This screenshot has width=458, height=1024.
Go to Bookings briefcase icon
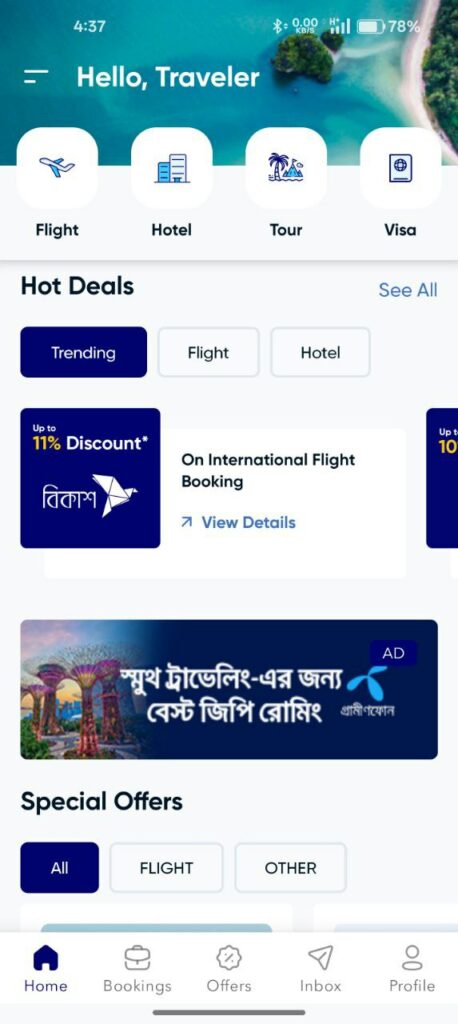tap(137, 959)
